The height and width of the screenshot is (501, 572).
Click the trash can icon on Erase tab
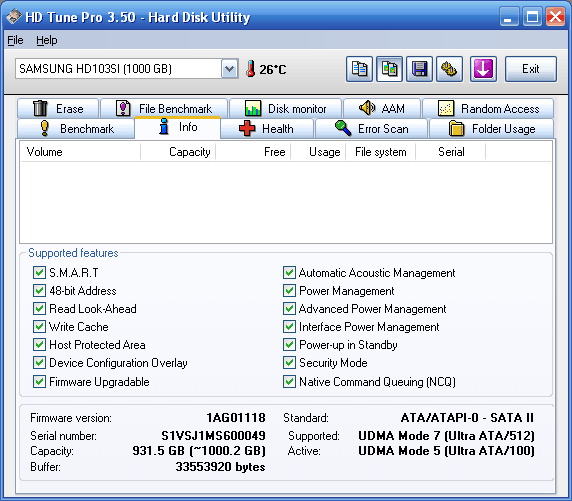[40, 108]
